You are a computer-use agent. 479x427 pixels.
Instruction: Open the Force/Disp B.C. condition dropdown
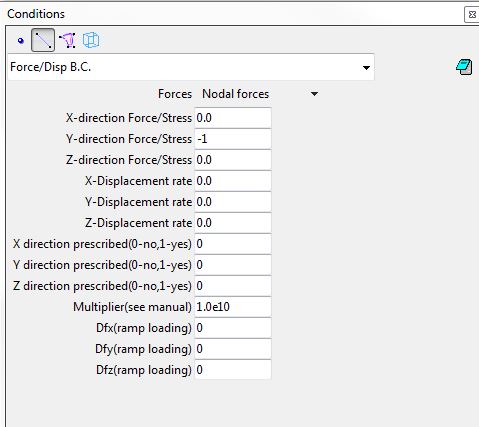tap(191, 67)
